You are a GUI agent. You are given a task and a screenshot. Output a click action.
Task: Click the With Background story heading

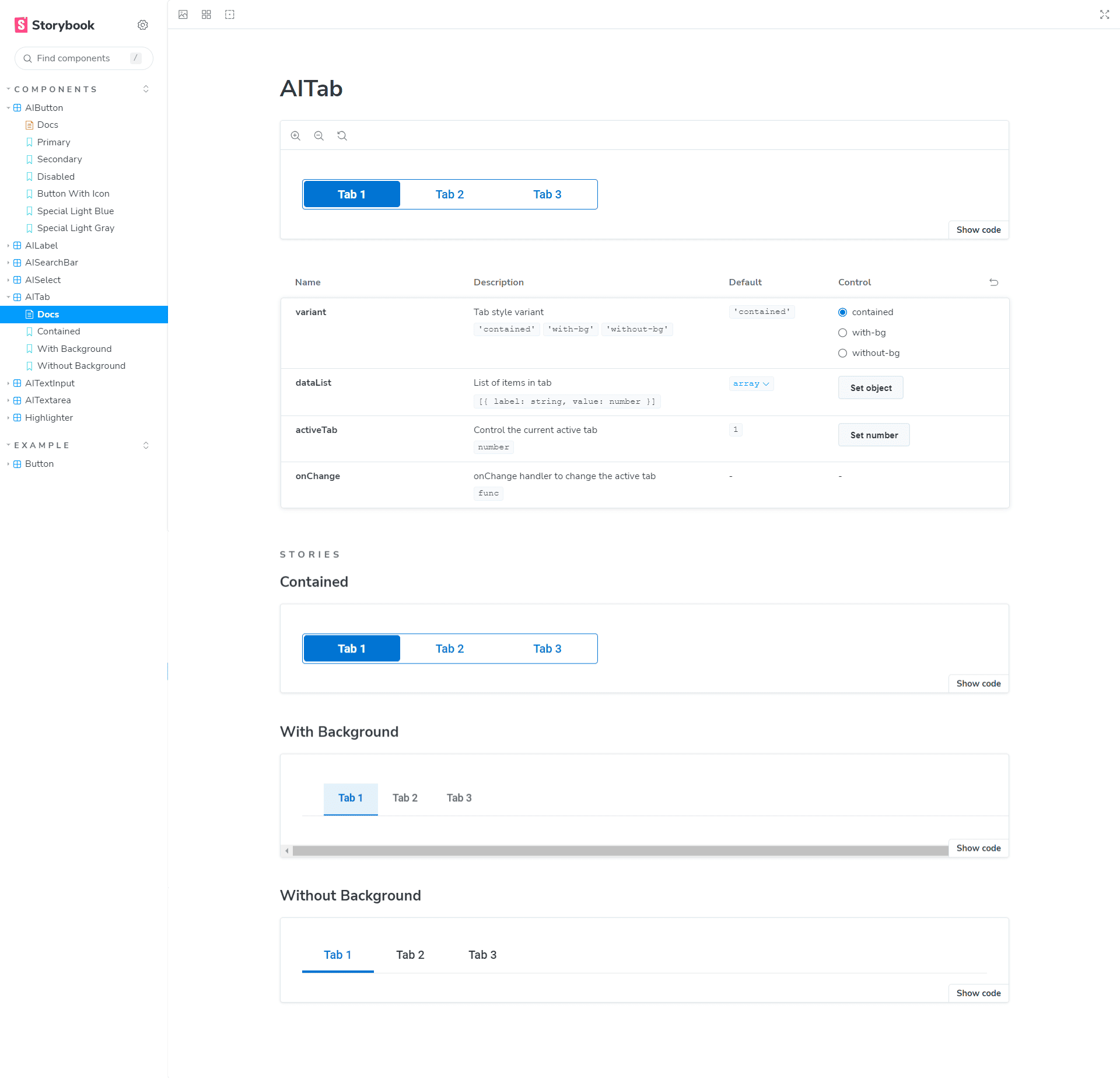click(339, 732)
